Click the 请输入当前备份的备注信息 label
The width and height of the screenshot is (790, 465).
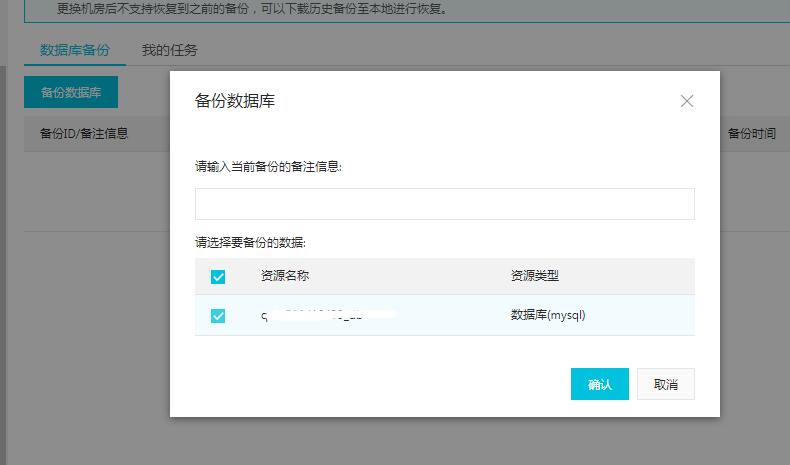(x=268, y=167)
